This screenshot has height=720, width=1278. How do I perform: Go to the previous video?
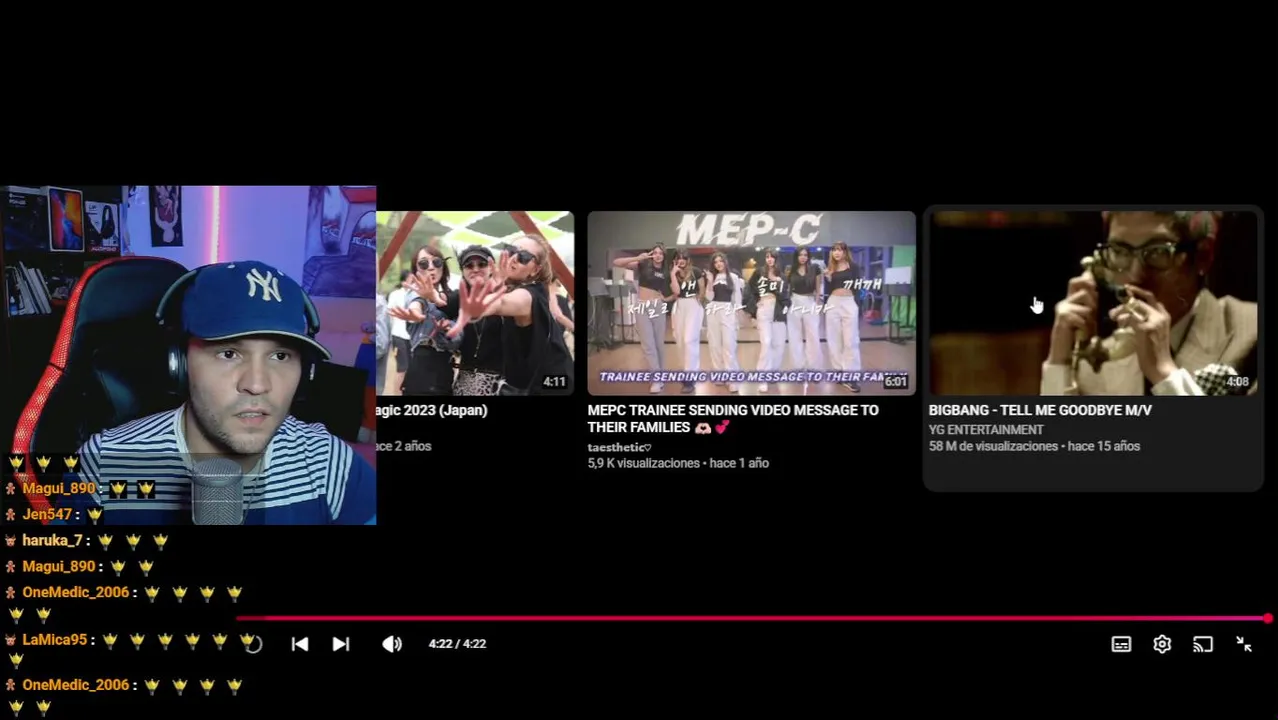(300, 644)
